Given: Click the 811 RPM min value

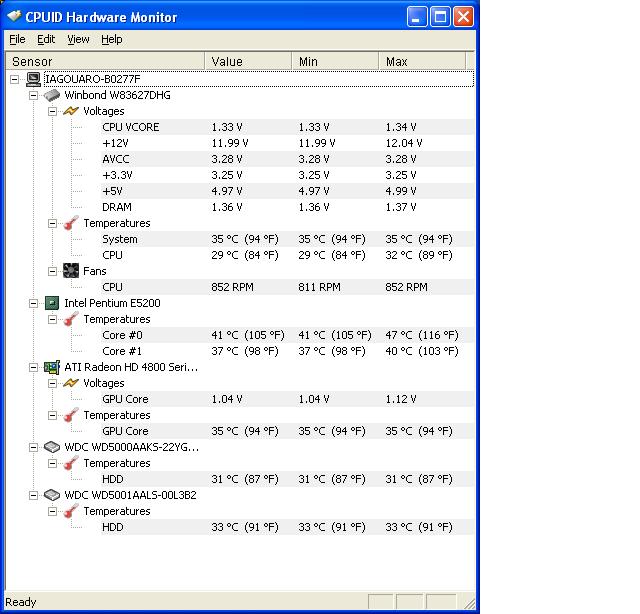Looking at the screenshot, I should 319,287.
